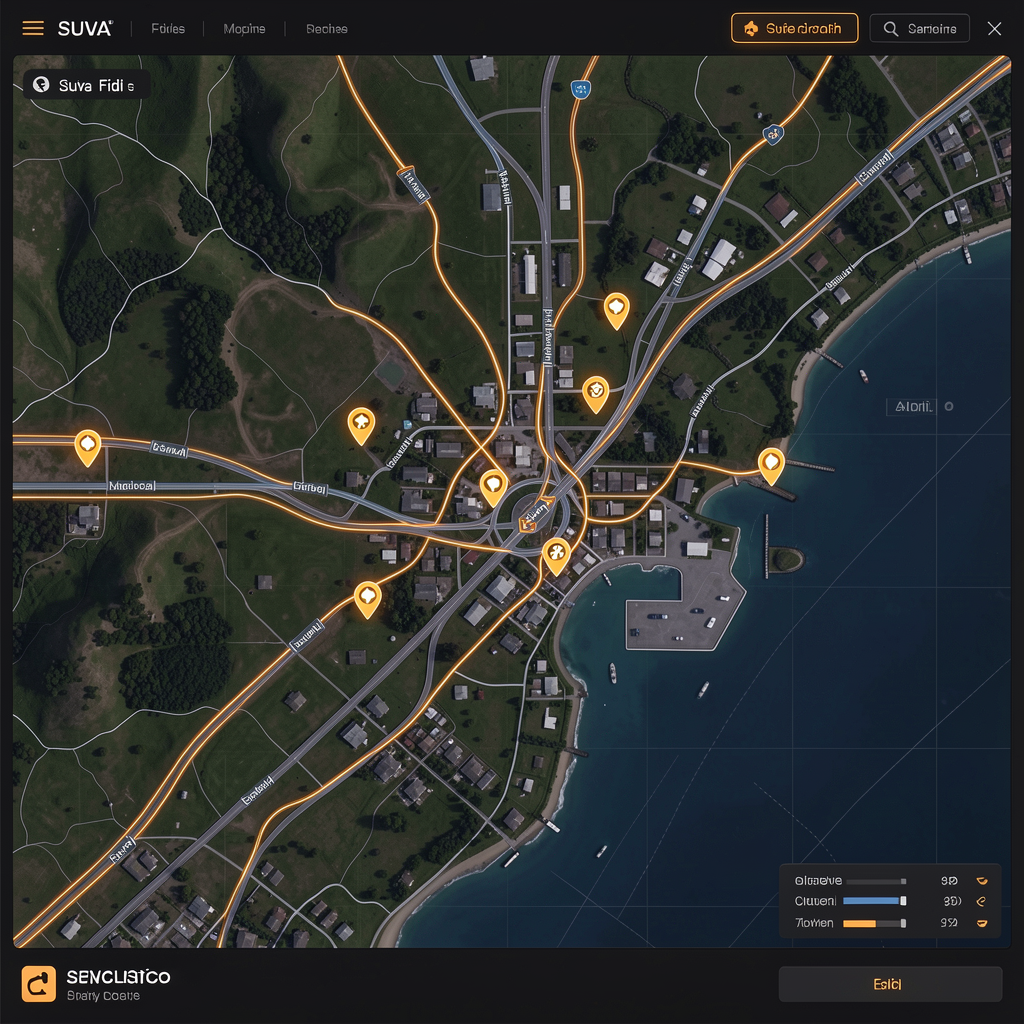The height and width of the screenshot is (1024, 1024).
Task: Open the hamburger menu beside SUVA
Action: coord(33,28)
